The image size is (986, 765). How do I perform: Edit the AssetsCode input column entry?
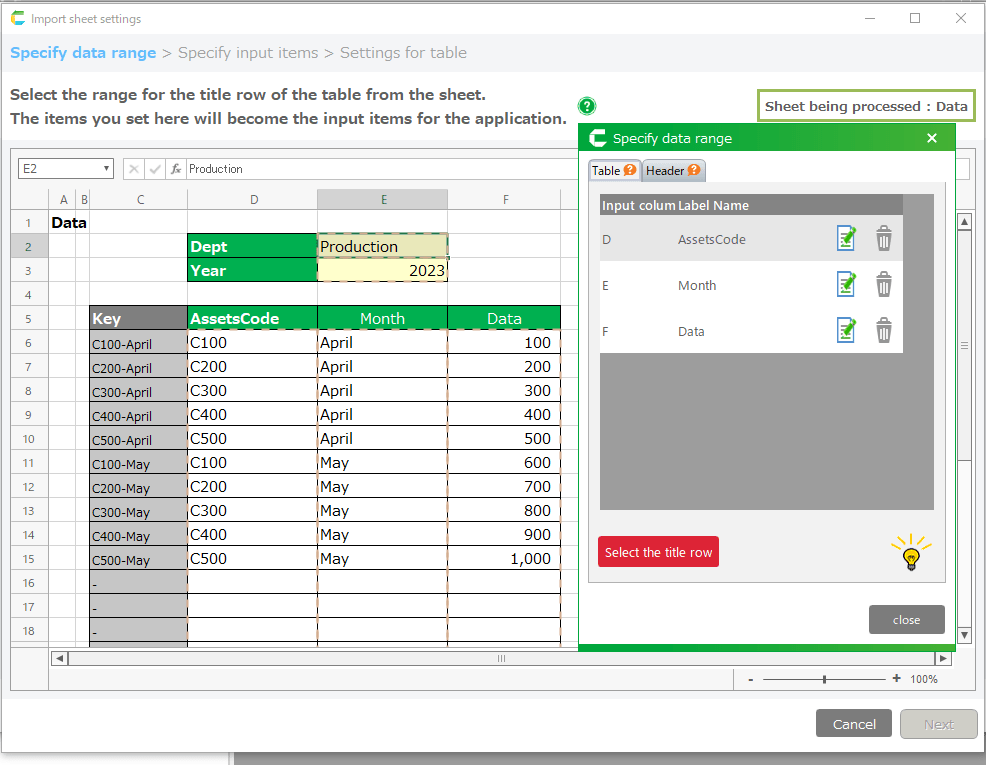(846, 239)
